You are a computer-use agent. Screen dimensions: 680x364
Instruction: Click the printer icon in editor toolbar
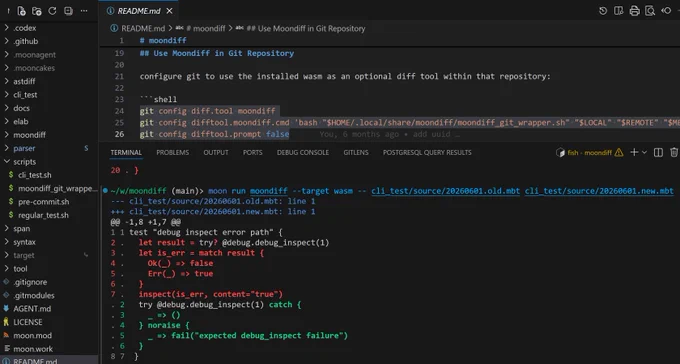[x=634, y=11]
